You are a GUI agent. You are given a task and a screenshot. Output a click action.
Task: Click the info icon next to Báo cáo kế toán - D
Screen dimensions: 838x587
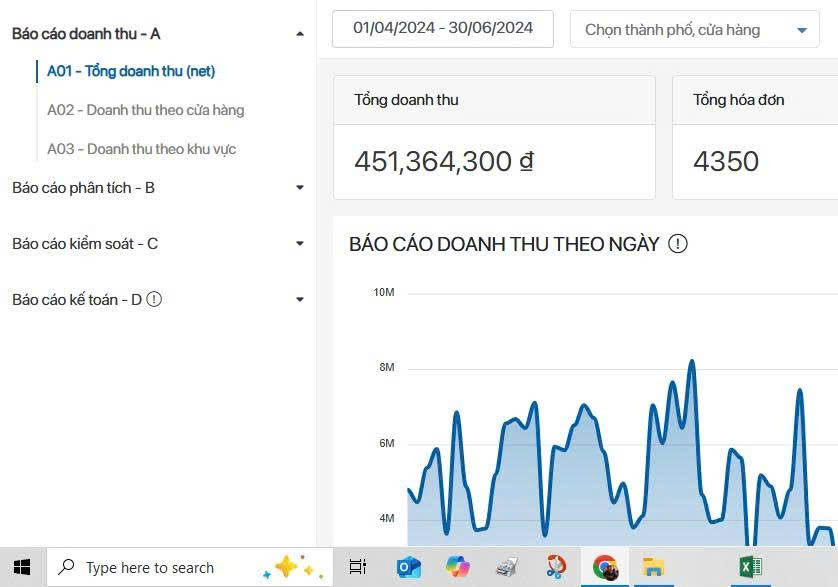pyautogui.click(x=154, y=299)
